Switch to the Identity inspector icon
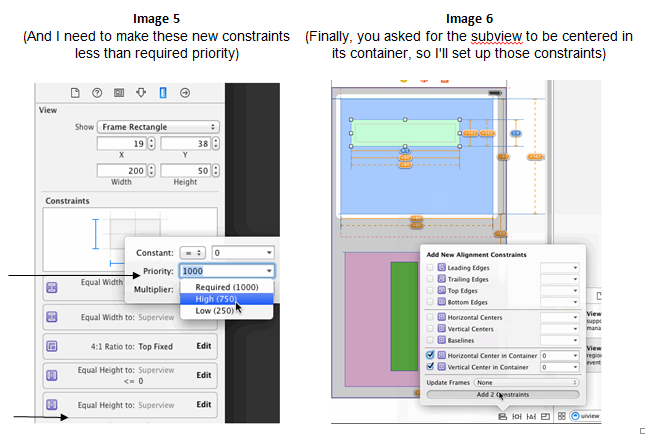This screenshot has width=645, height=437. click(x=119, y=93)
